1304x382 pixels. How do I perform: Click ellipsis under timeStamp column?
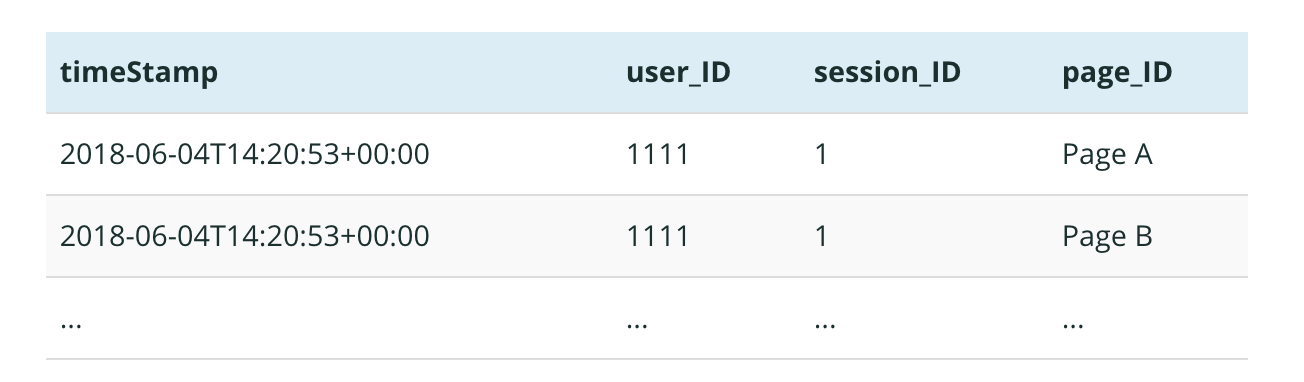[72, 324]
